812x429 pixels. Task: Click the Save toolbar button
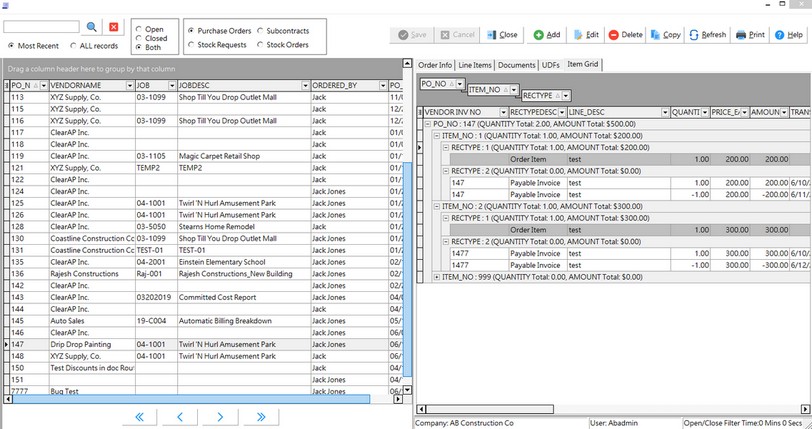[412, 35]
